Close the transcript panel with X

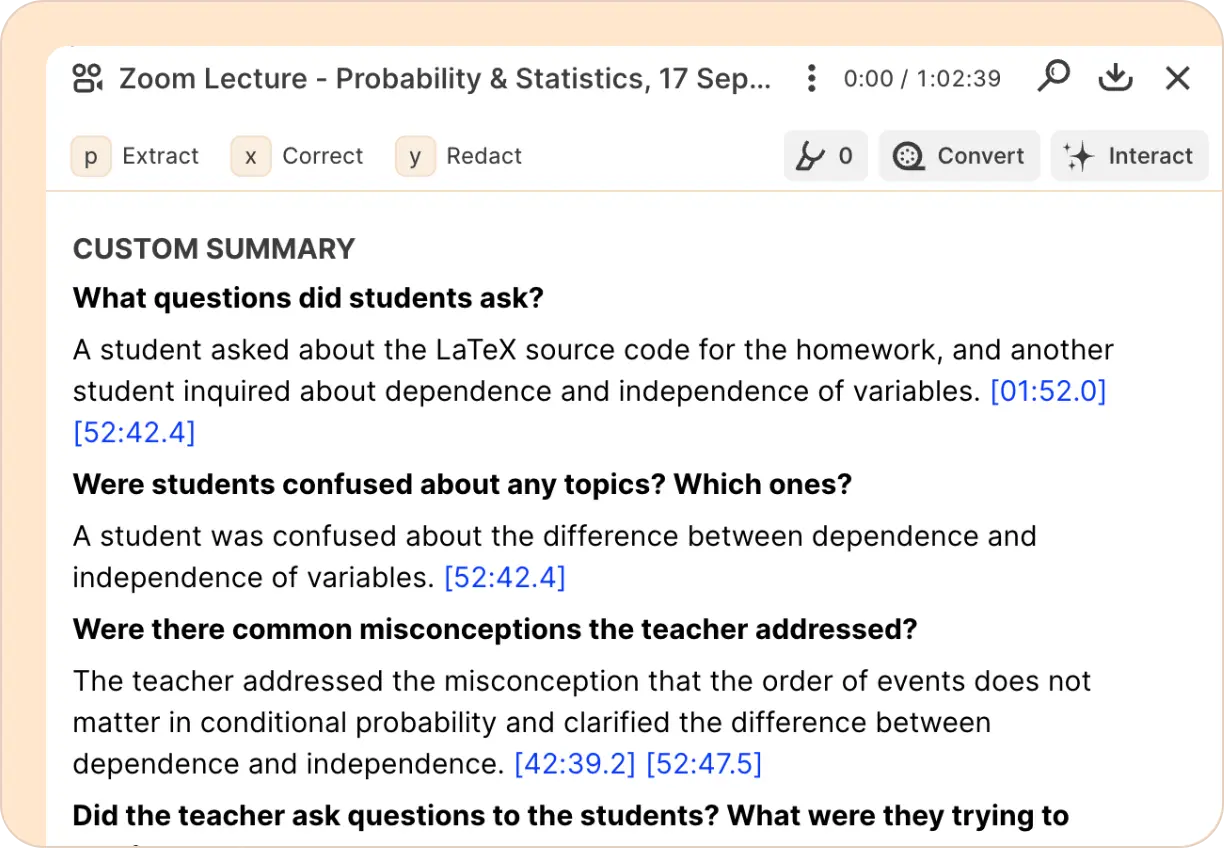1178,78
